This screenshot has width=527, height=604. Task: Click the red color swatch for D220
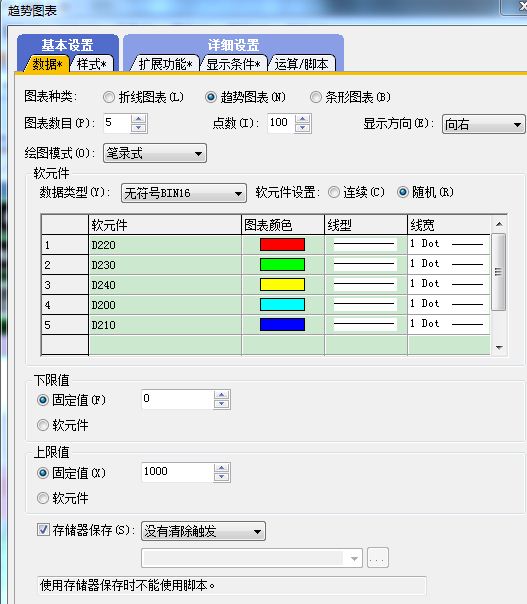pos(282,245)
